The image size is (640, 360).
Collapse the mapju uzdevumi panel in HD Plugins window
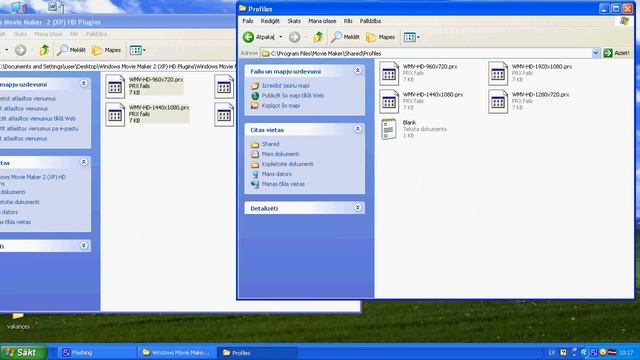pyautogui.click(x=84, y=84)
